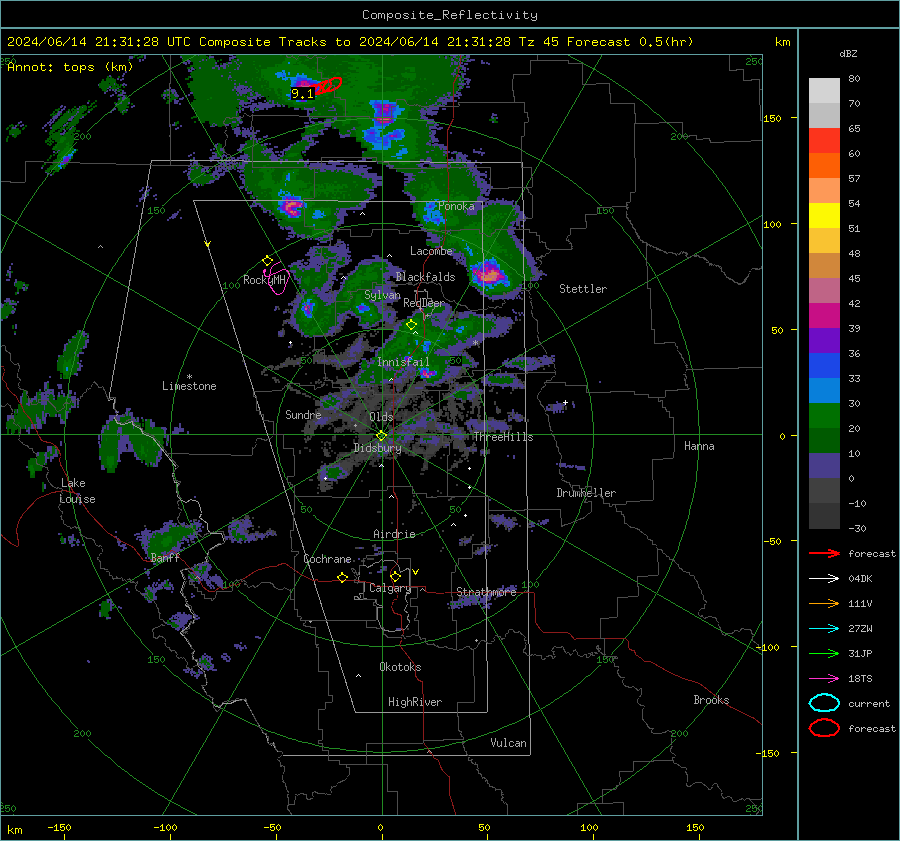
Task: Click the asterisk marker above Limestone
Action: click(x=189, y=377)
